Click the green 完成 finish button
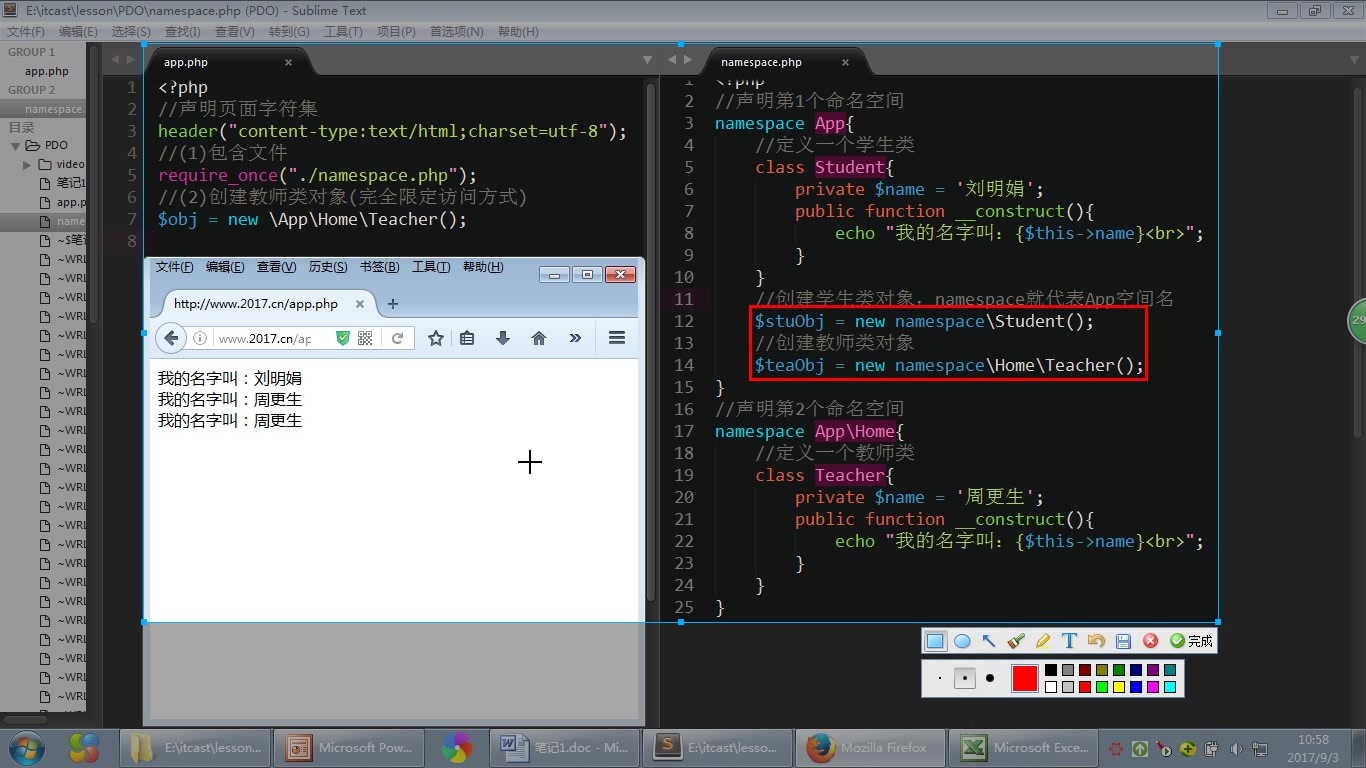The height and width of the screenshot is (768, 1366). [1190, 641]
